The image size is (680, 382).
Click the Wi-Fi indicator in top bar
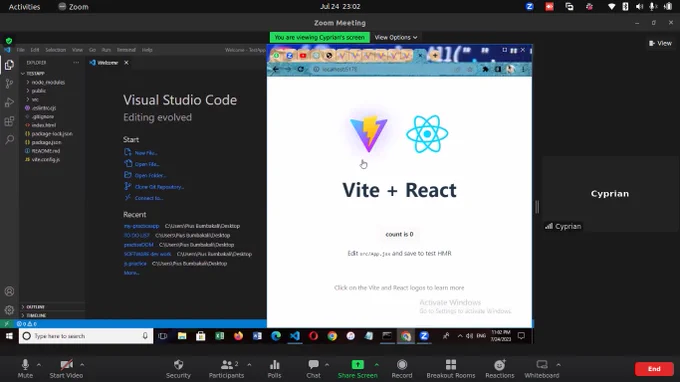coord(611,7)
